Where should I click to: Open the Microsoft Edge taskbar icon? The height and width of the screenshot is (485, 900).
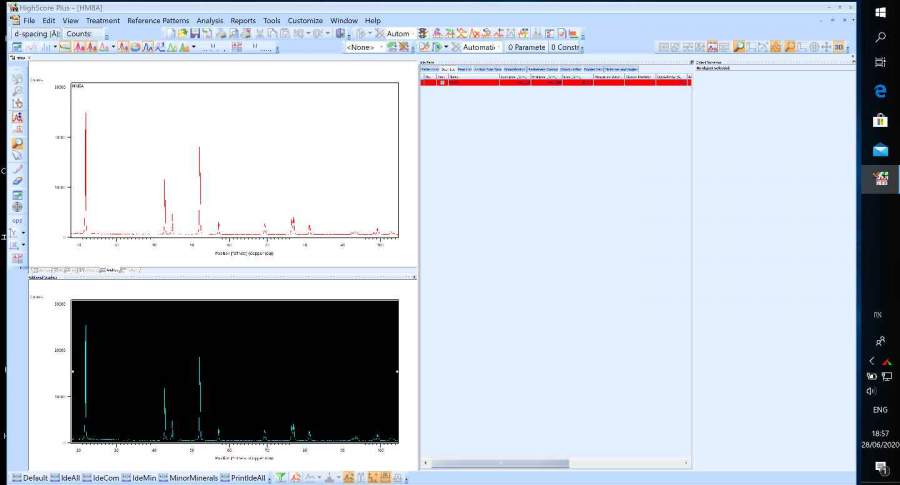(880, 91)
